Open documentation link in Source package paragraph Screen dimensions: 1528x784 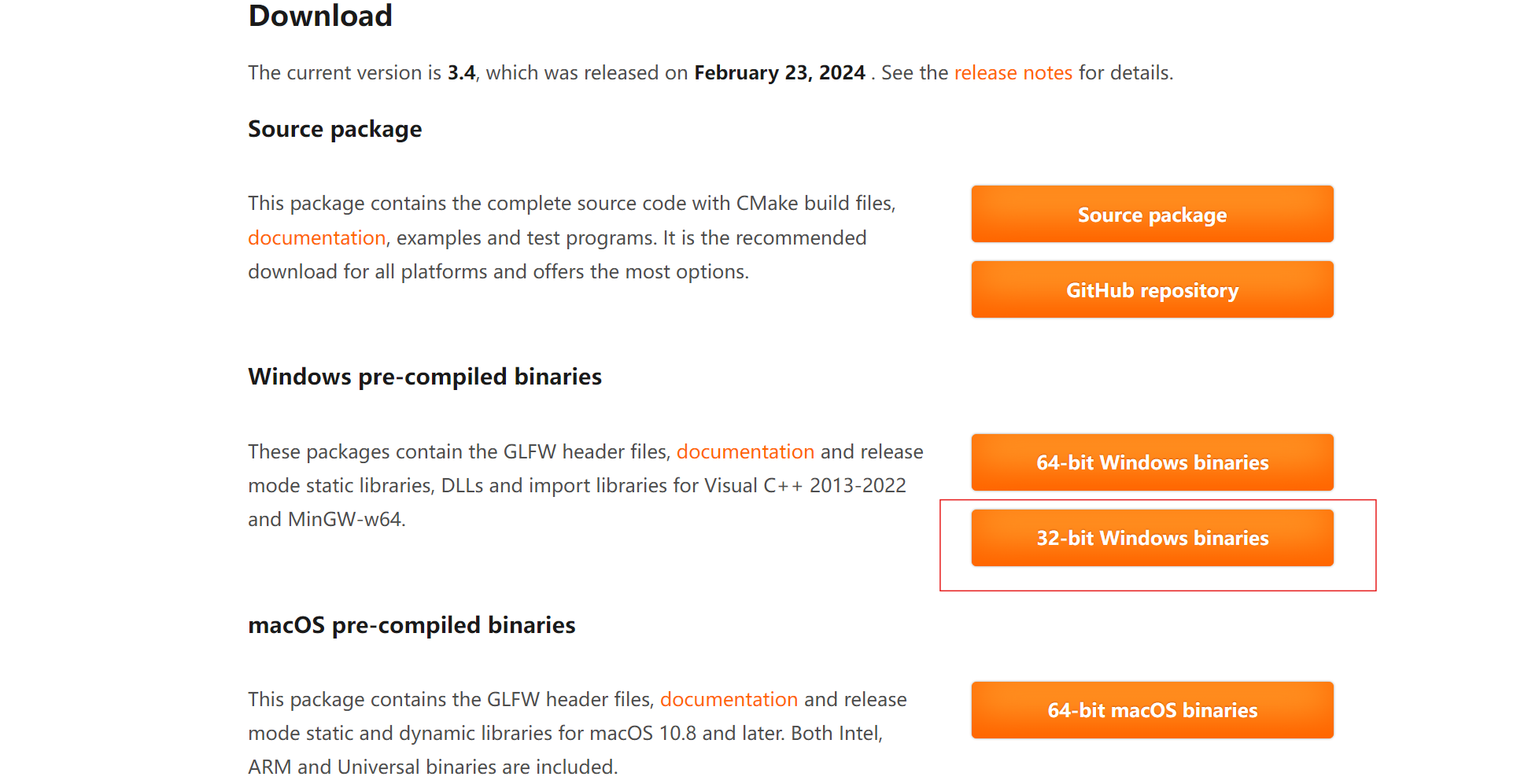316,237
